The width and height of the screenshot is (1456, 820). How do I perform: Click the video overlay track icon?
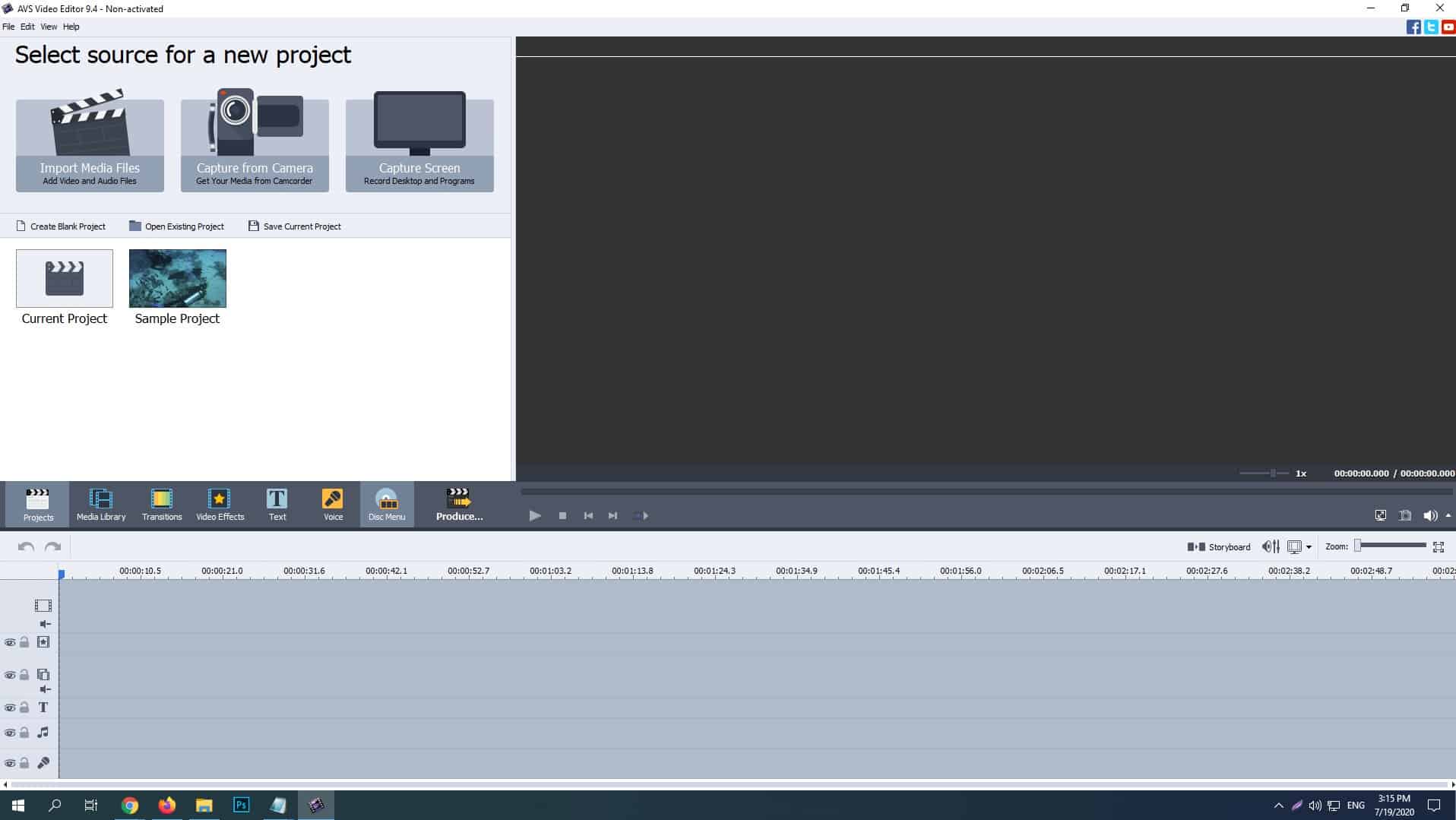[x=43, y=674]
